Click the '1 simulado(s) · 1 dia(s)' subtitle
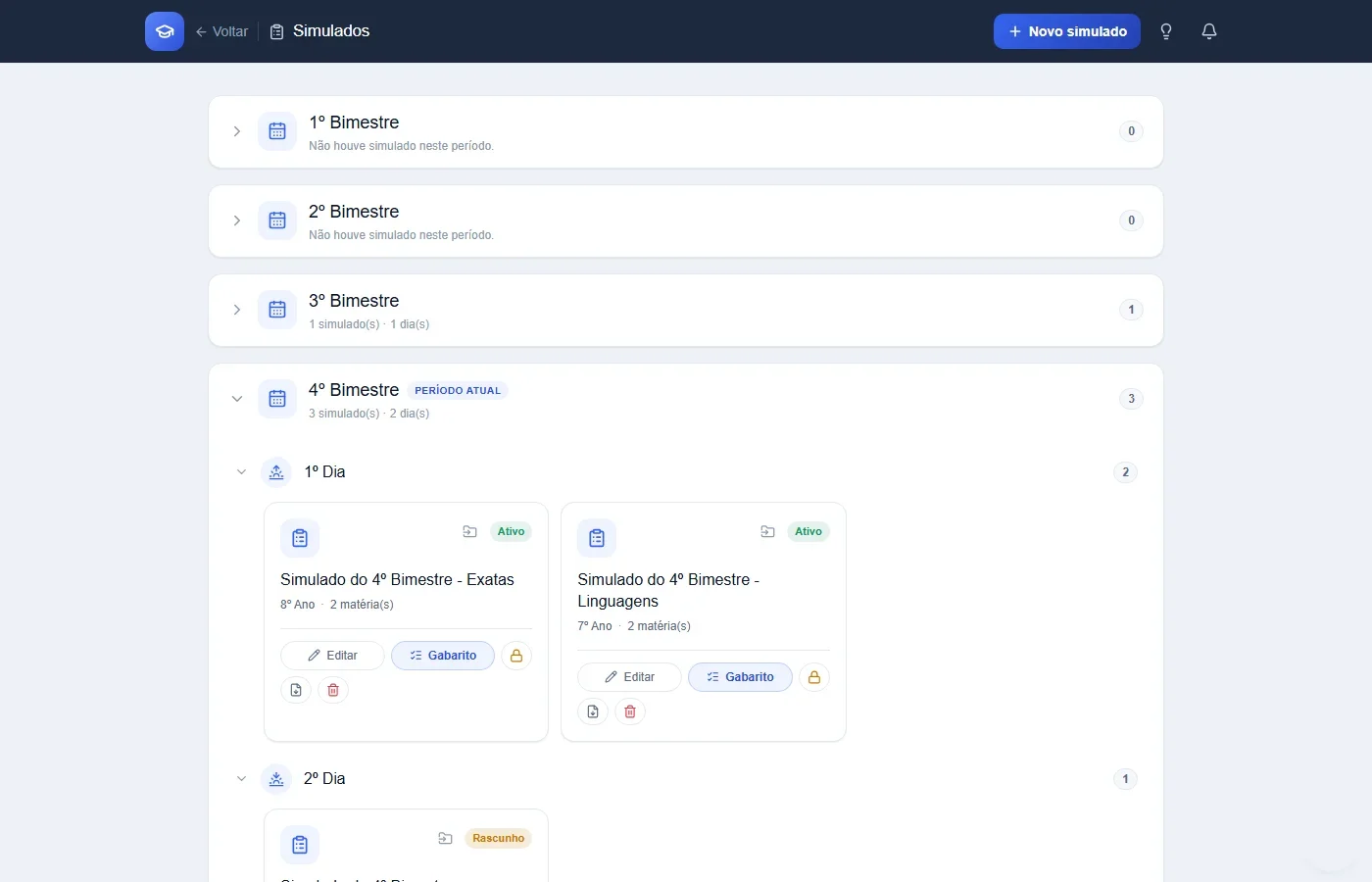This screenshot has height=882, width=1372. click(x=368, y=324)
